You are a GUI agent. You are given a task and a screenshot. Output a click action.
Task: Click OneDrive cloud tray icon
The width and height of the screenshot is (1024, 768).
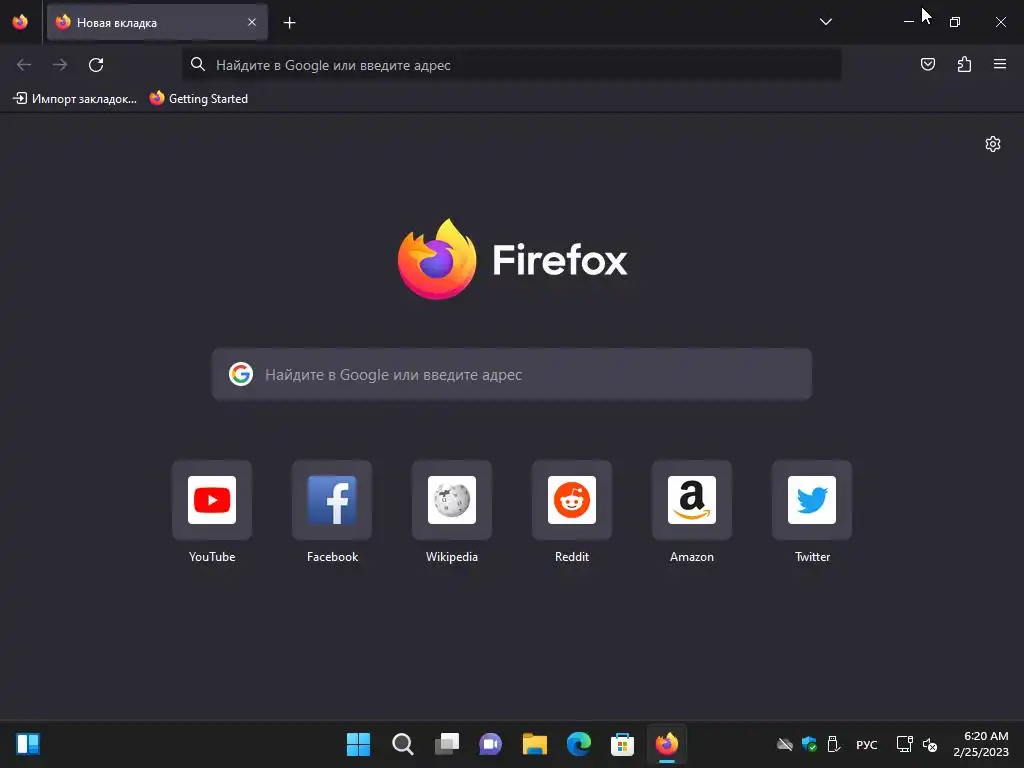(x=785, y=744)
